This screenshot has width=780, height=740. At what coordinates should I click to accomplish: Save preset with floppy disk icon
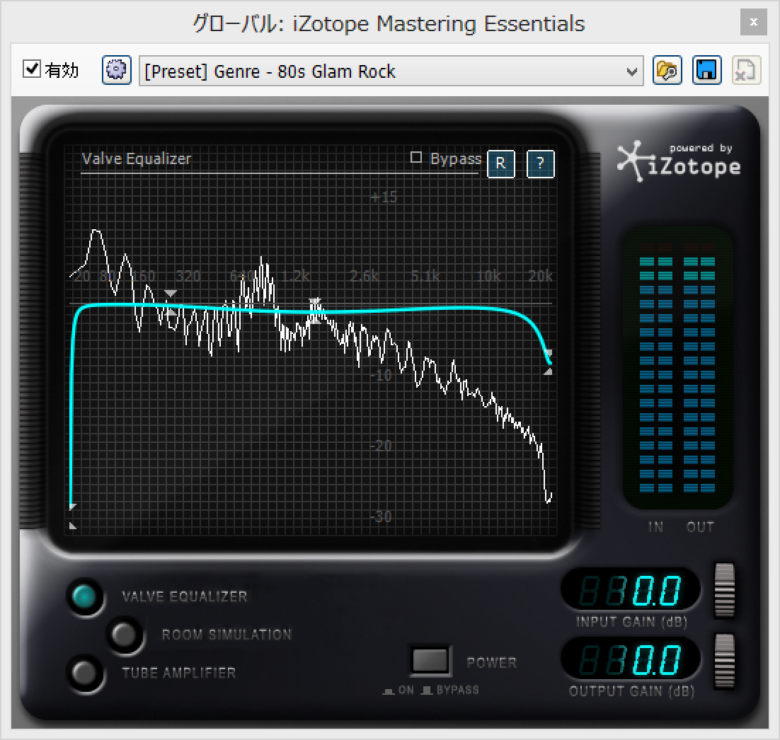pyautogui.click(x=706, y=70)
